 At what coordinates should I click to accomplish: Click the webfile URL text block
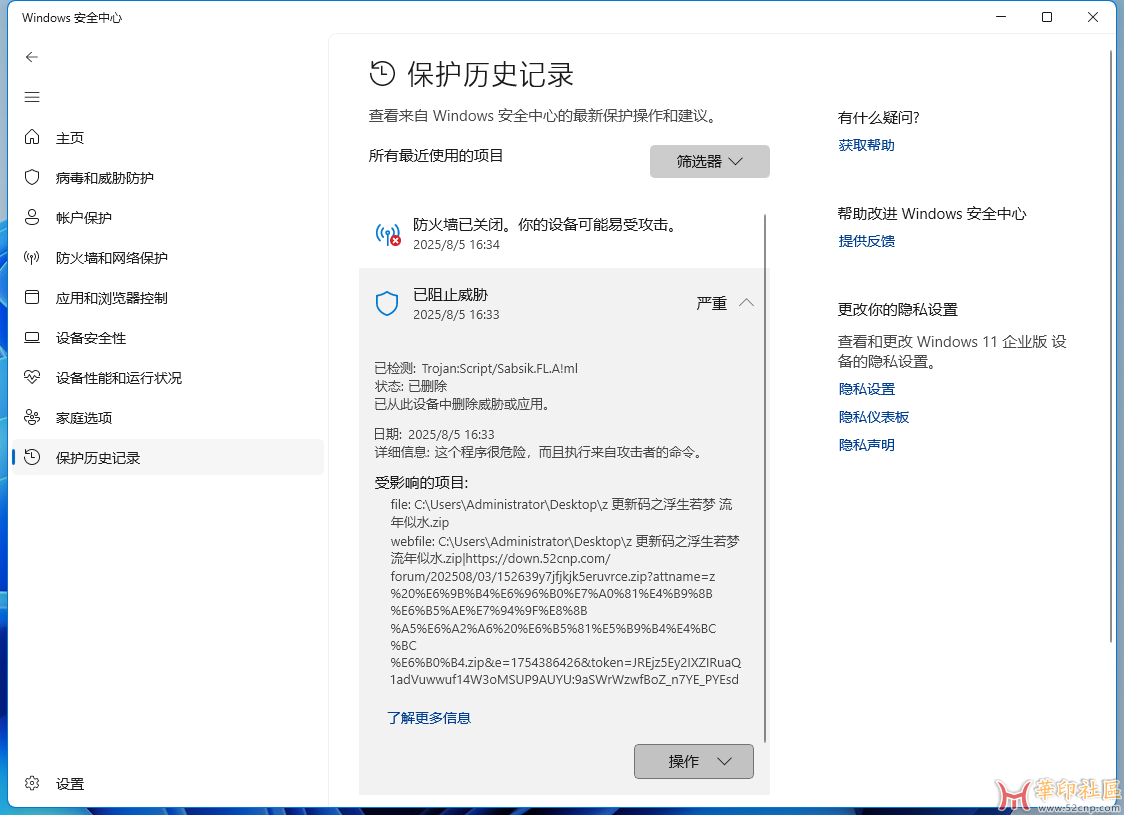(566, 611)
